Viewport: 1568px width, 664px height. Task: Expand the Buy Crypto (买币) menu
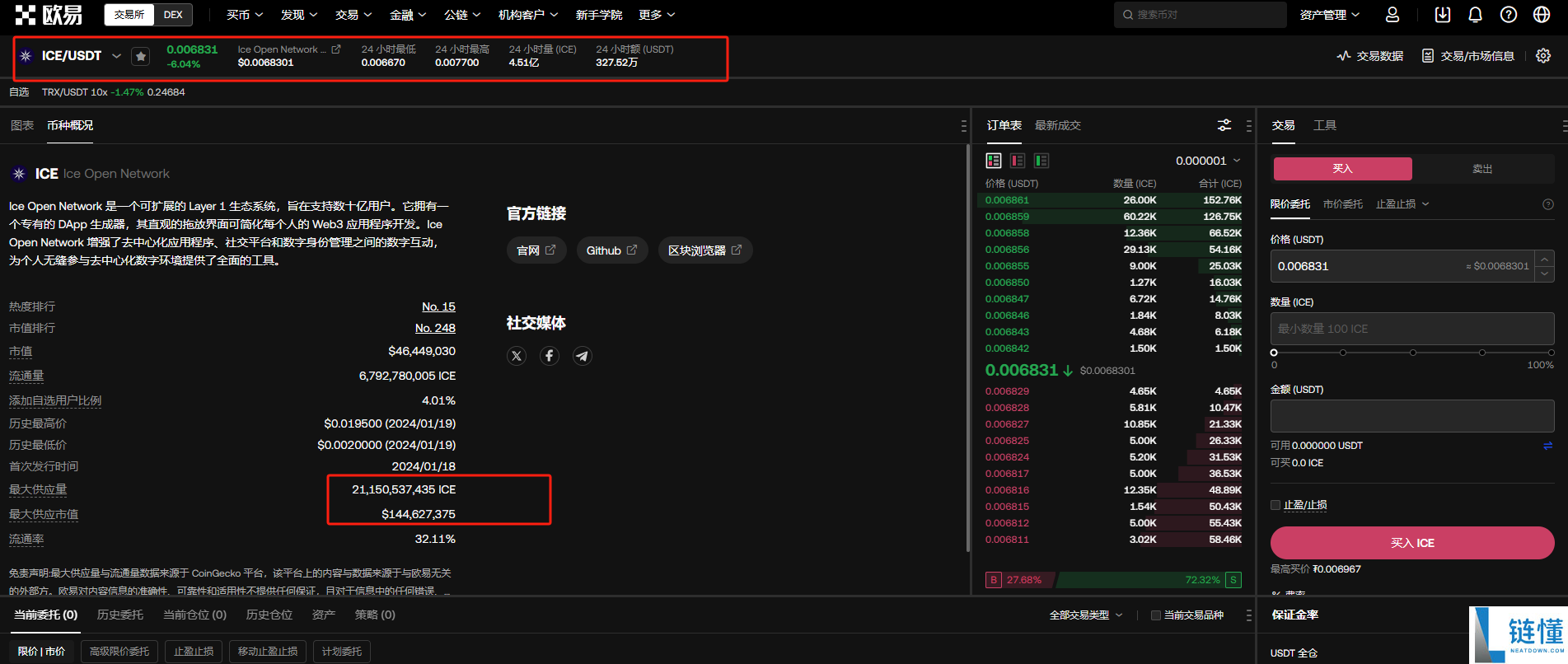point(245,15)
